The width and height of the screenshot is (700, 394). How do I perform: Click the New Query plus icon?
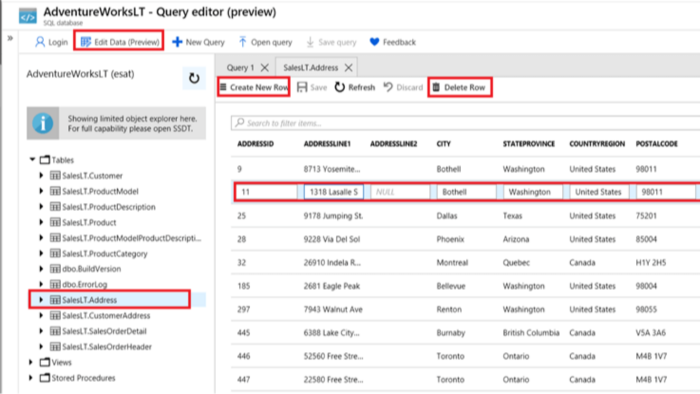(x=177, y=42)
